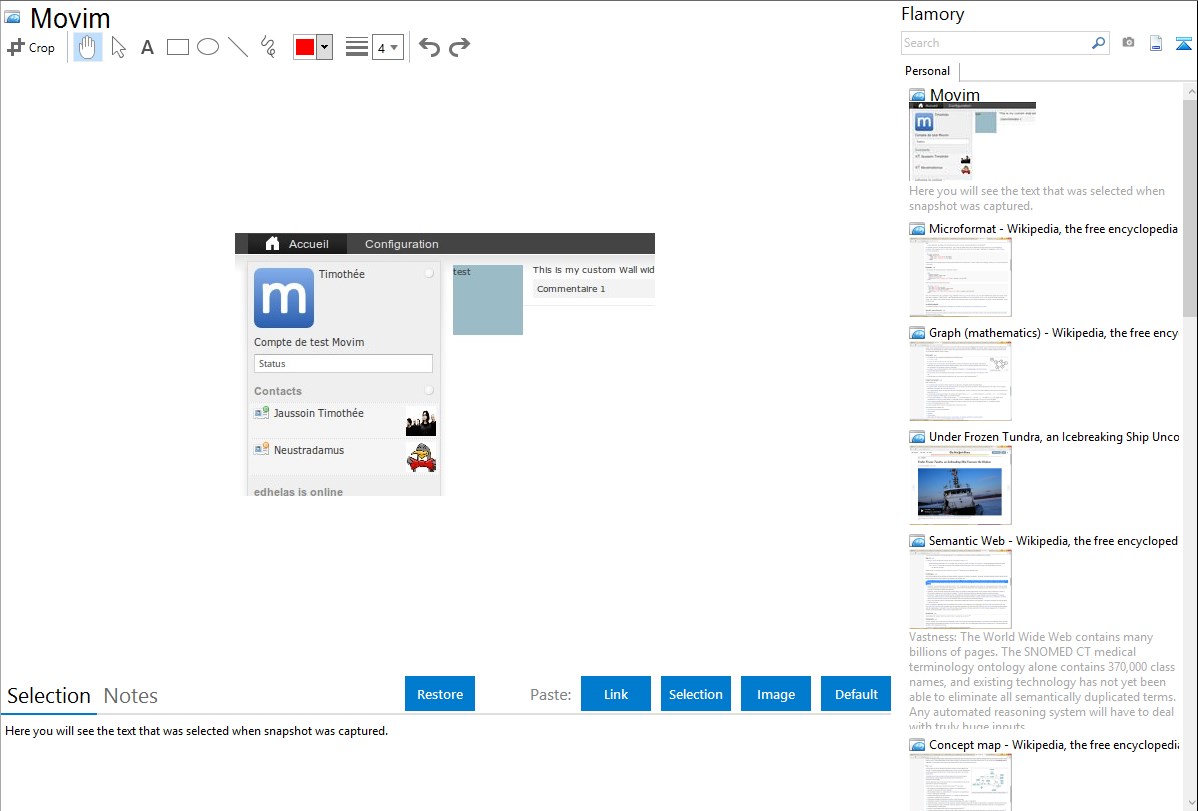
Task: Open the line thickness dropdown showing 4
Action: tap(387, 47)
